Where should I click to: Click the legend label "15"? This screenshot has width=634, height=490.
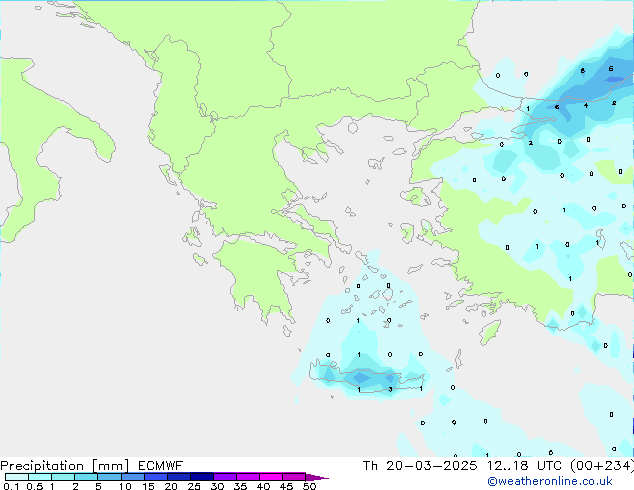coord(148,486)
